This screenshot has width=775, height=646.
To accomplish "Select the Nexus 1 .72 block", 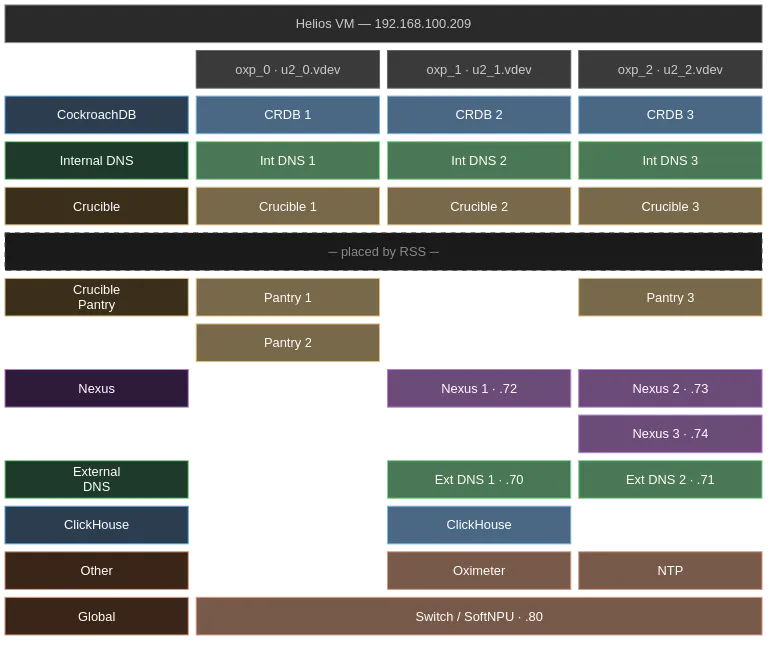I will click(x=479, y=389).
